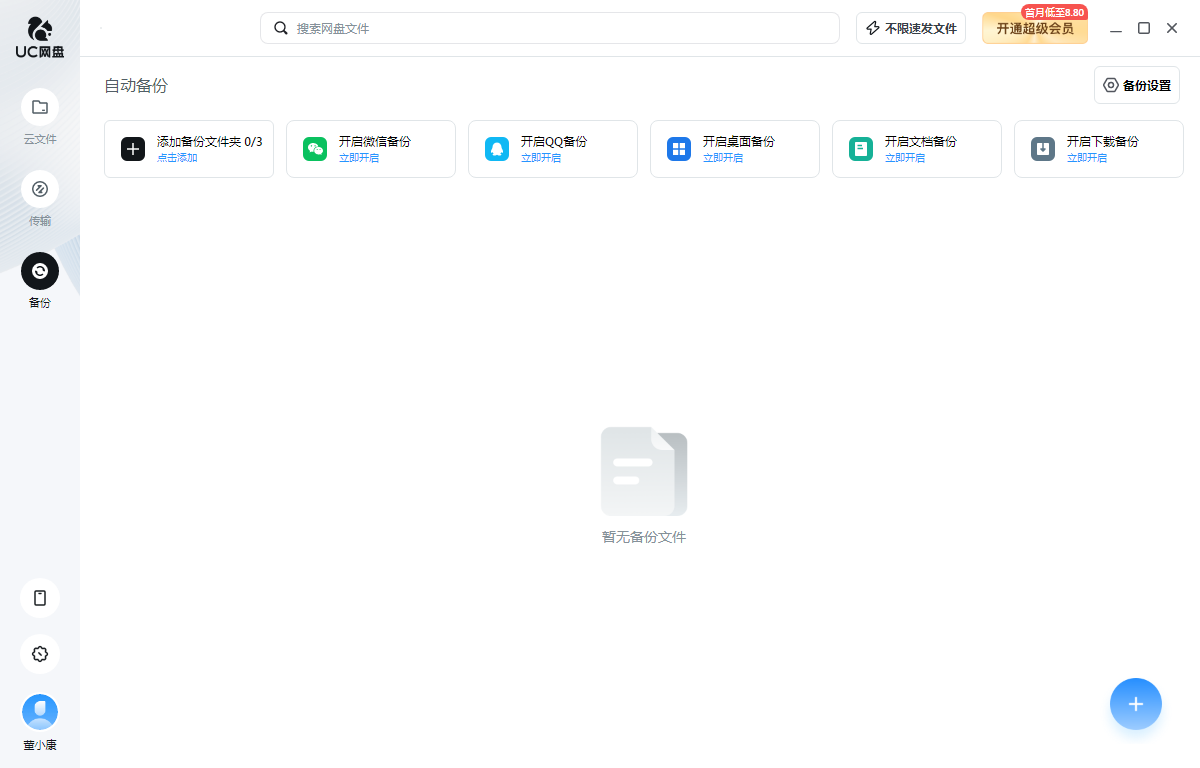Click the UC网盘 logo

(x=40, y=37)
